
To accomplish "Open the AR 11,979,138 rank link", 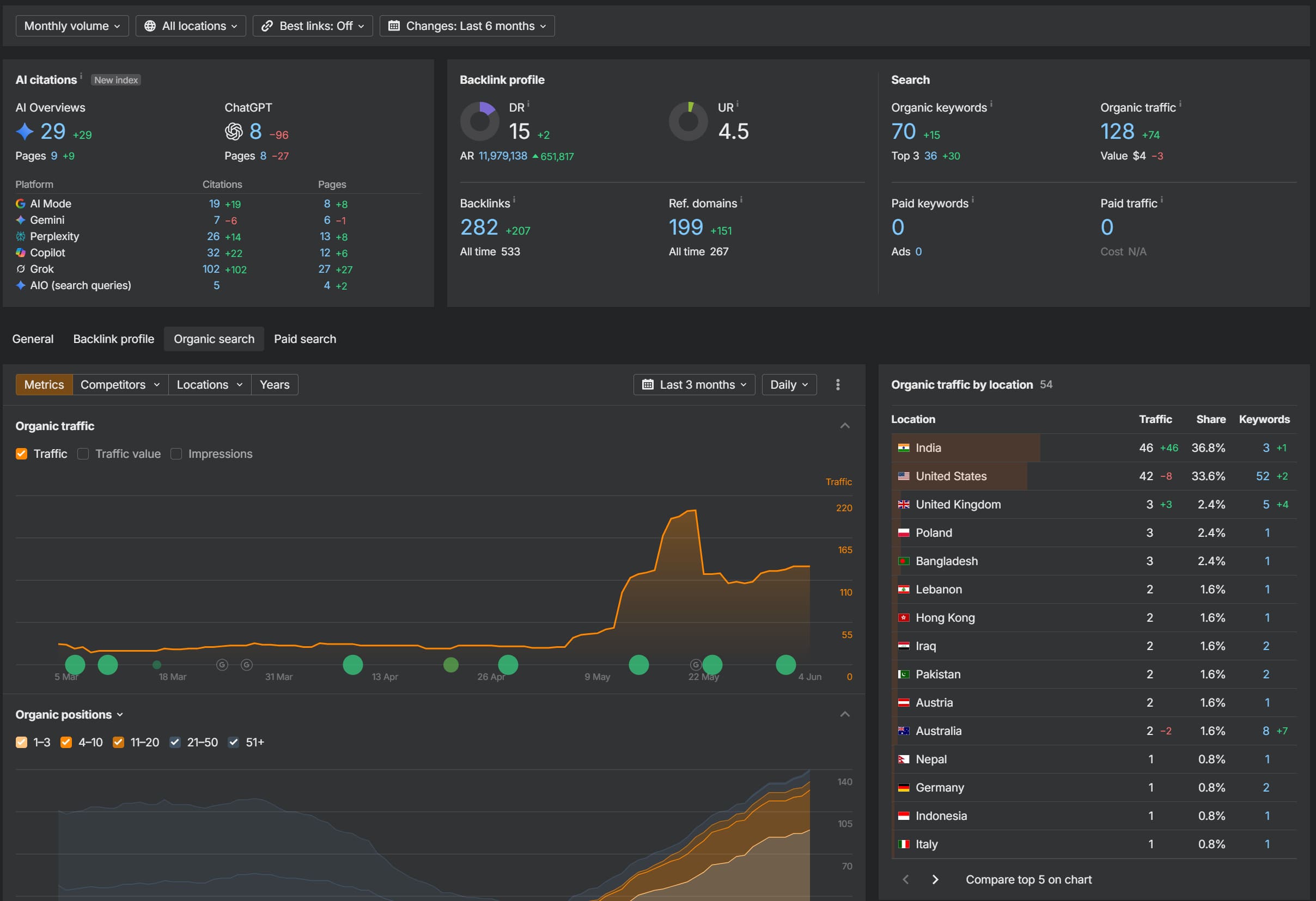I will [x=503, y=156].
